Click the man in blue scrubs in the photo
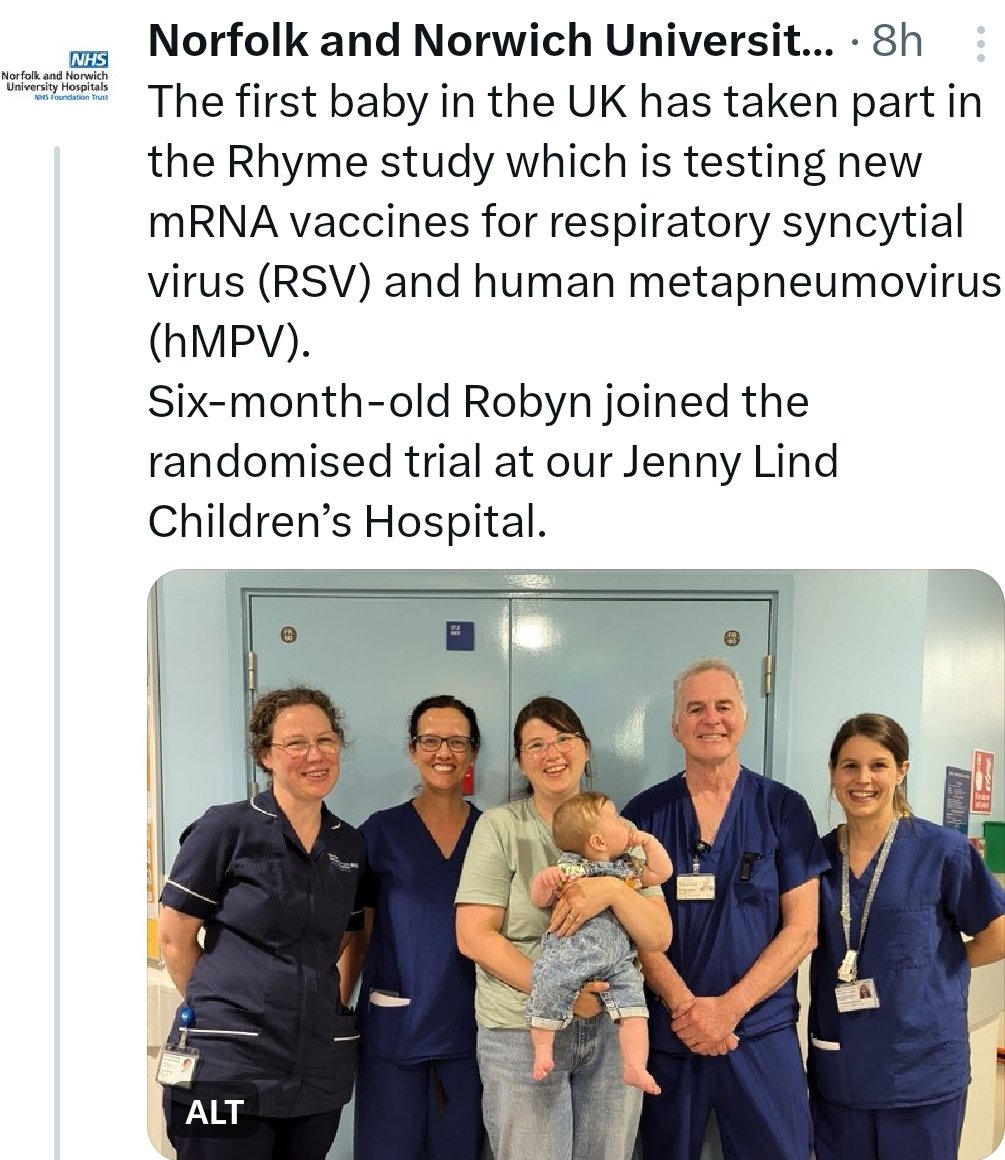1005x1160 pixels. (720, 900)
